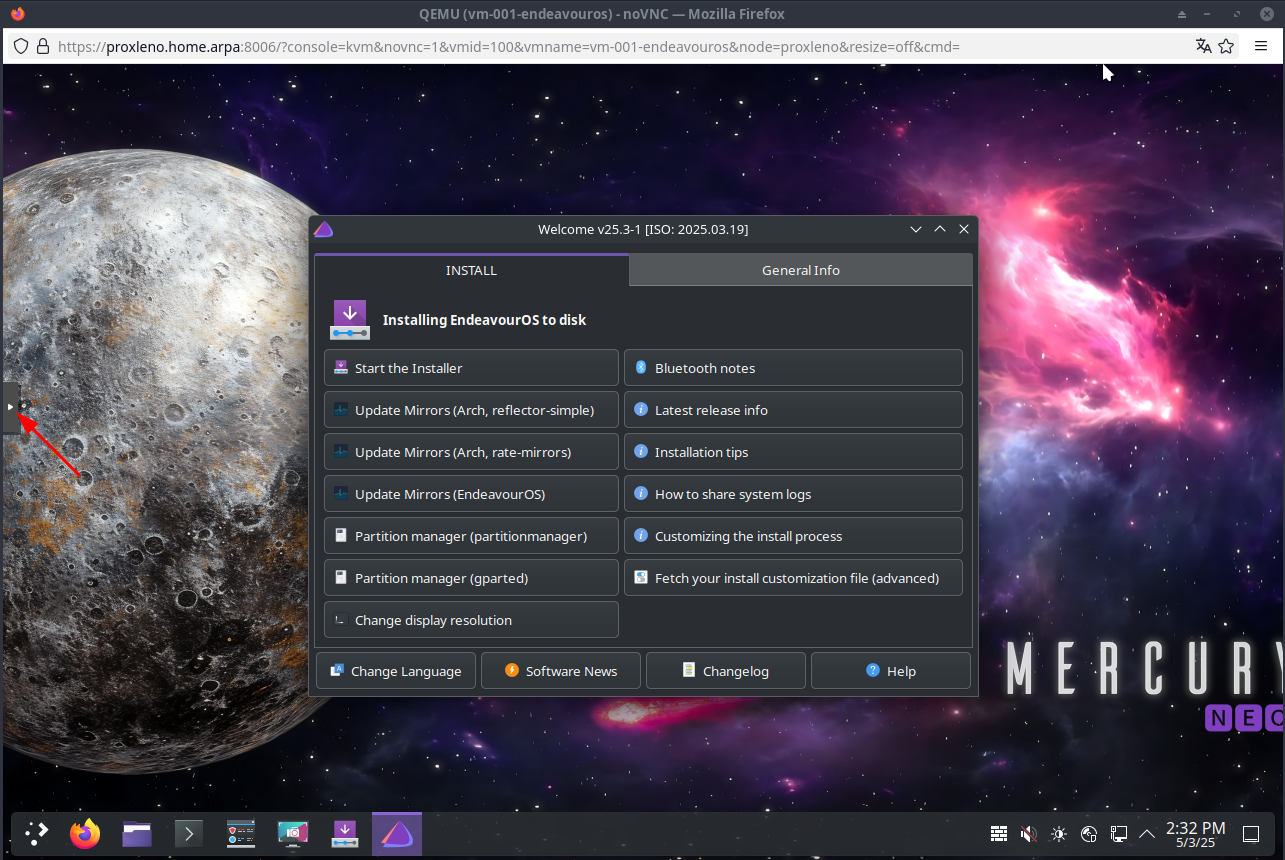The width and height of the screenshot is (1285, 860).
Task: Open the Firefox hamburger menu
Action: [x=1260, y=46]
